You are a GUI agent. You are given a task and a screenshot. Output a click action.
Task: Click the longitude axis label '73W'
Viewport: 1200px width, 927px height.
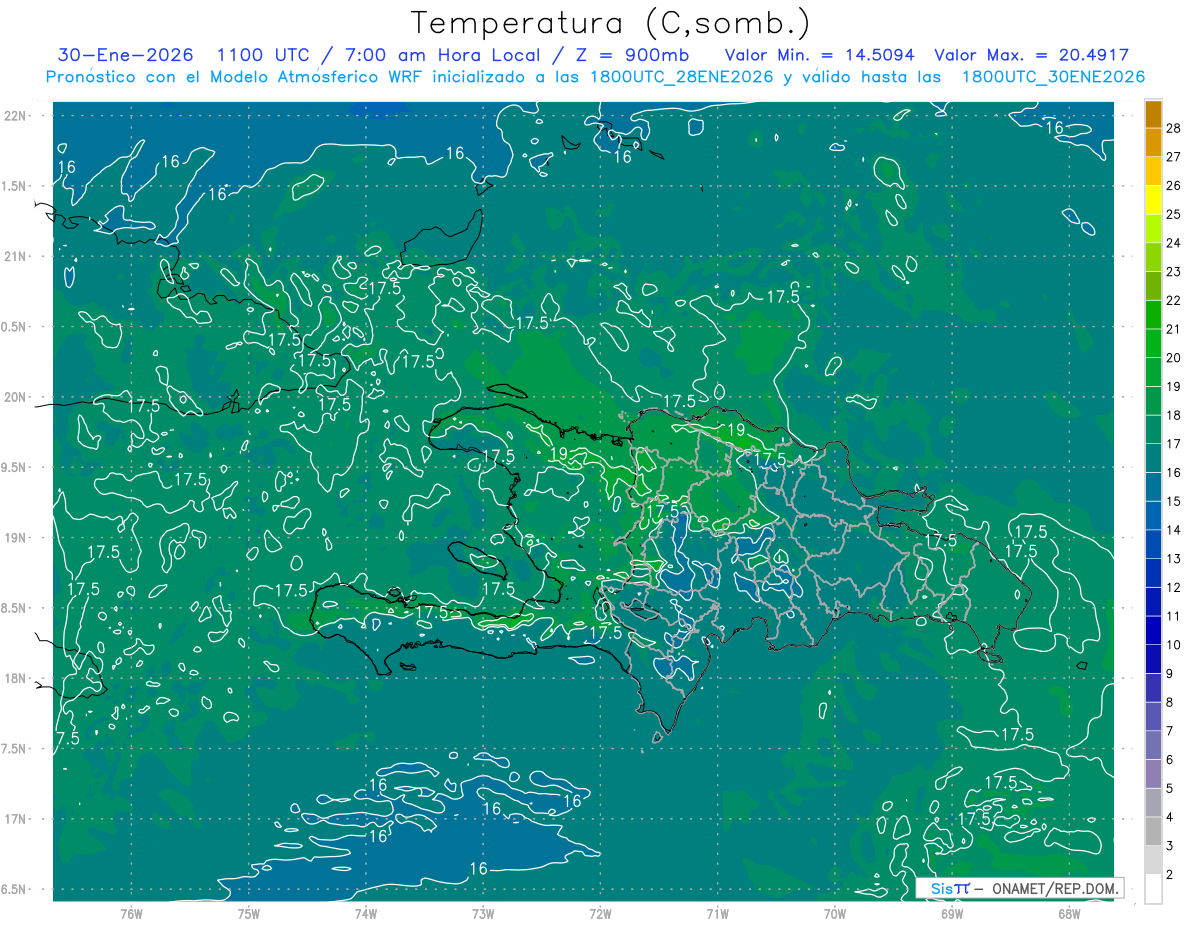pos(483,914)
